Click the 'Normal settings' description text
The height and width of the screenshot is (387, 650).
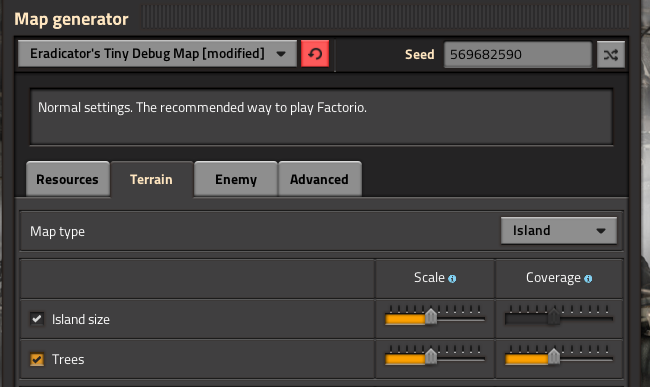pyautogui.click(x=202, y=108)
